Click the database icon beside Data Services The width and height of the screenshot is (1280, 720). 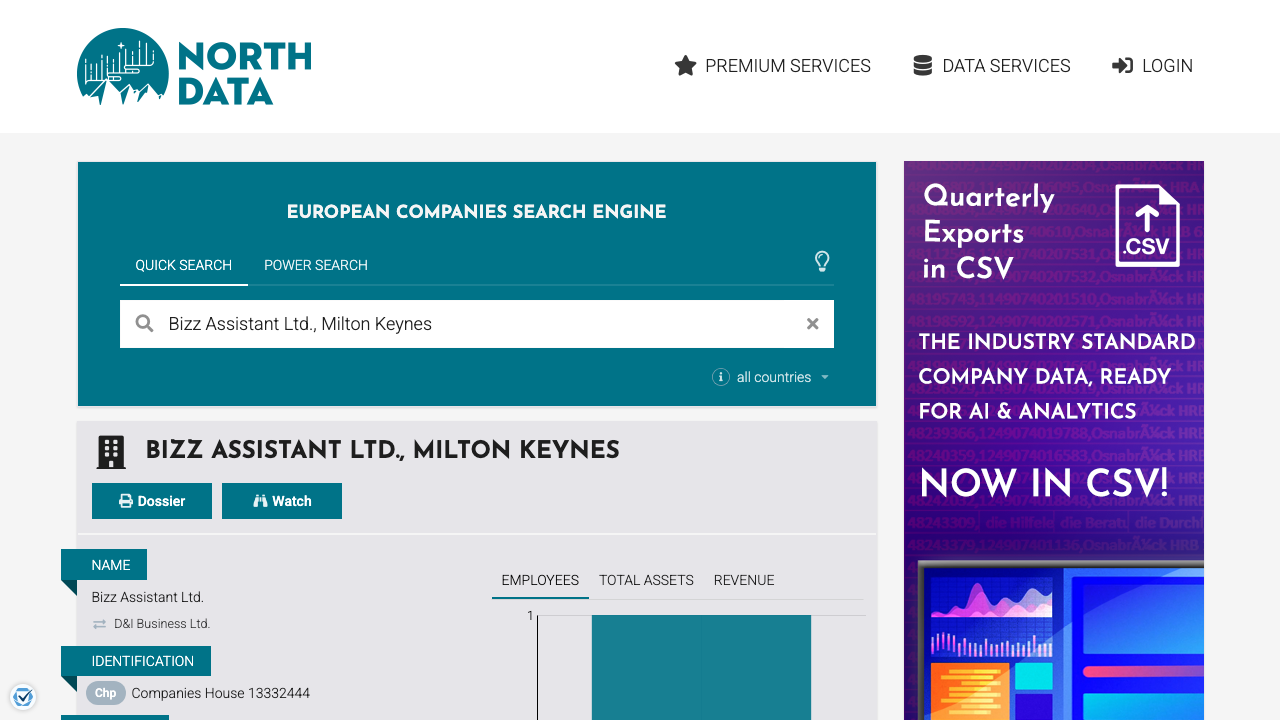pyautogui.click(x=921, y=65)
